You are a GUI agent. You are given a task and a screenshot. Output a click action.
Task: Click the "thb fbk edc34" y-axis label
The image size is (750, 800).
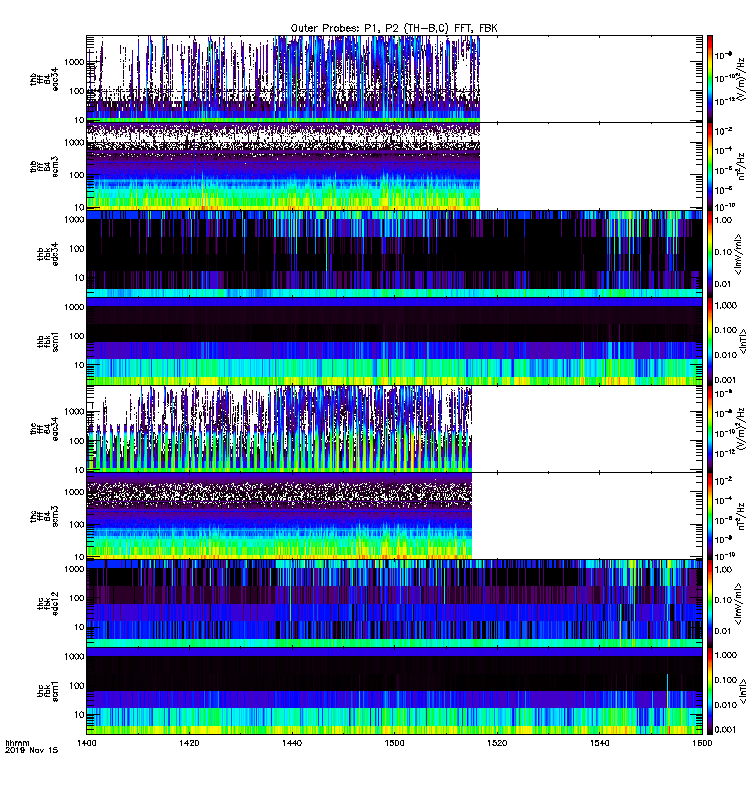[x=48, y=254]
